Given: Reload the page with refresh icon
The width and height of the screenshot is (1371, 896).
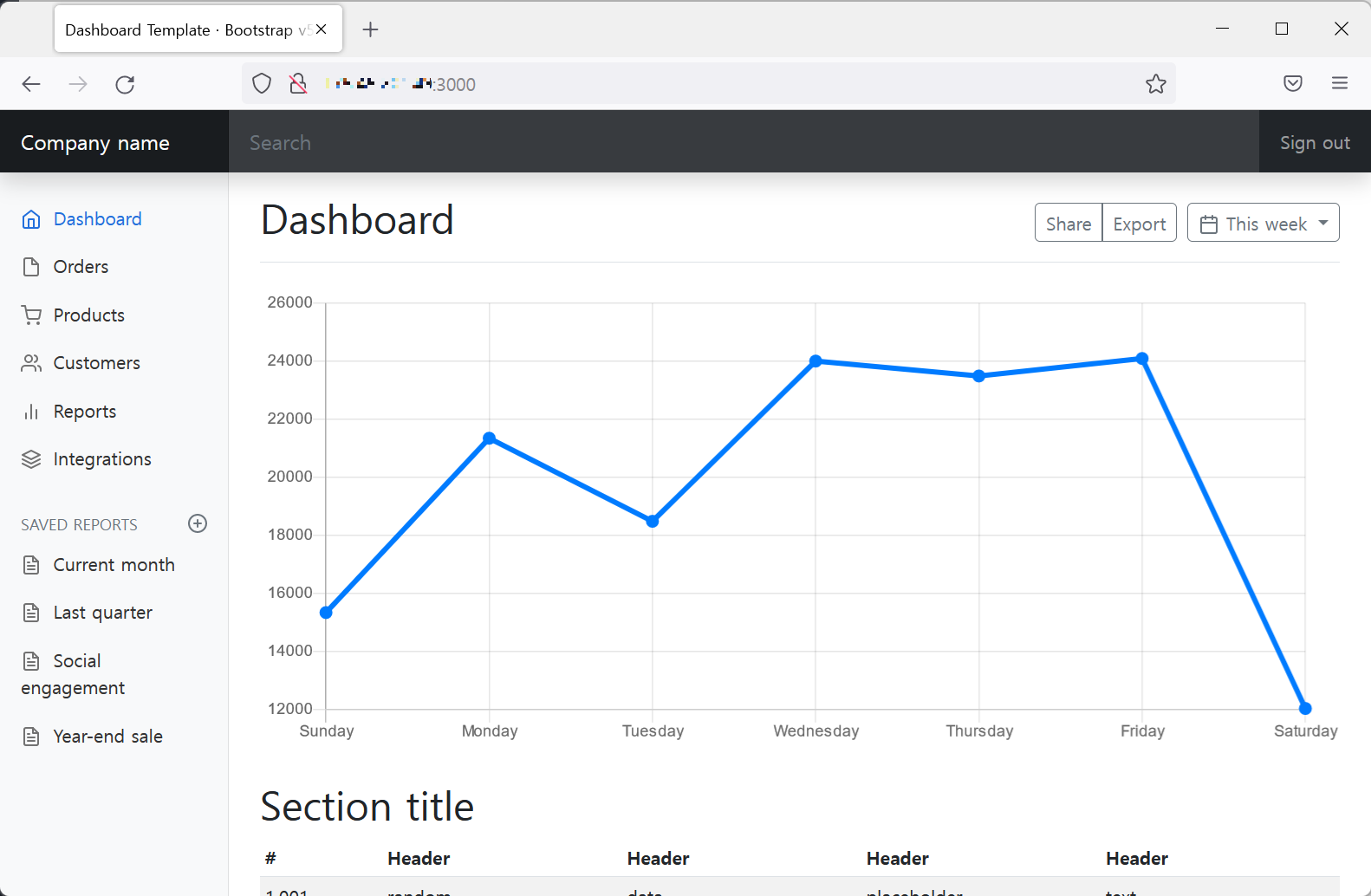Looking at the screenshot, I should [x=125, y=84].
